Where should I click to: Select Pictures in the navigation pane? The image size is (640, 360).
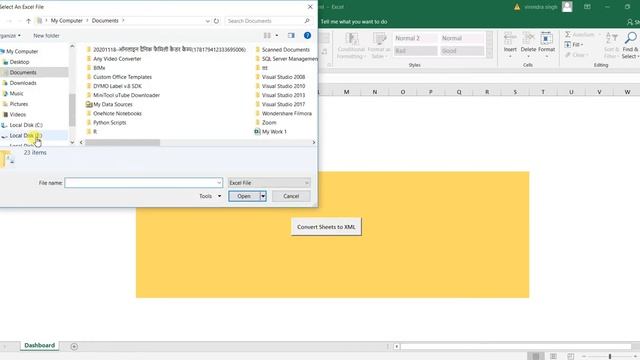pos(19,104)
